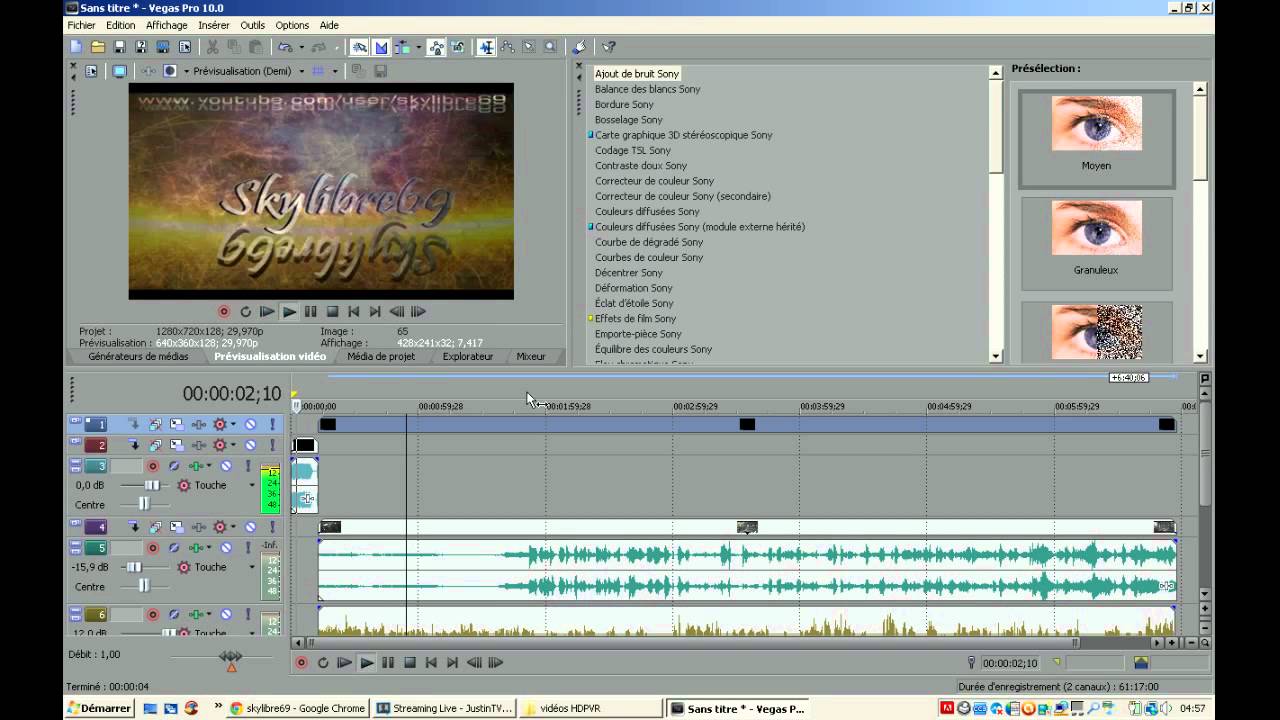
Task: Open the Fichier menu
Action: pyautogui.click(x=82, y=25)
